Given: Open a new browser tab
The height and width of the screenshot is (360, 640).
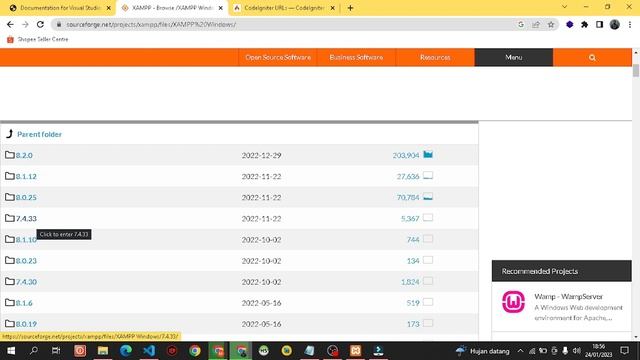Looking at the screenshot, I should click(350, 8).
